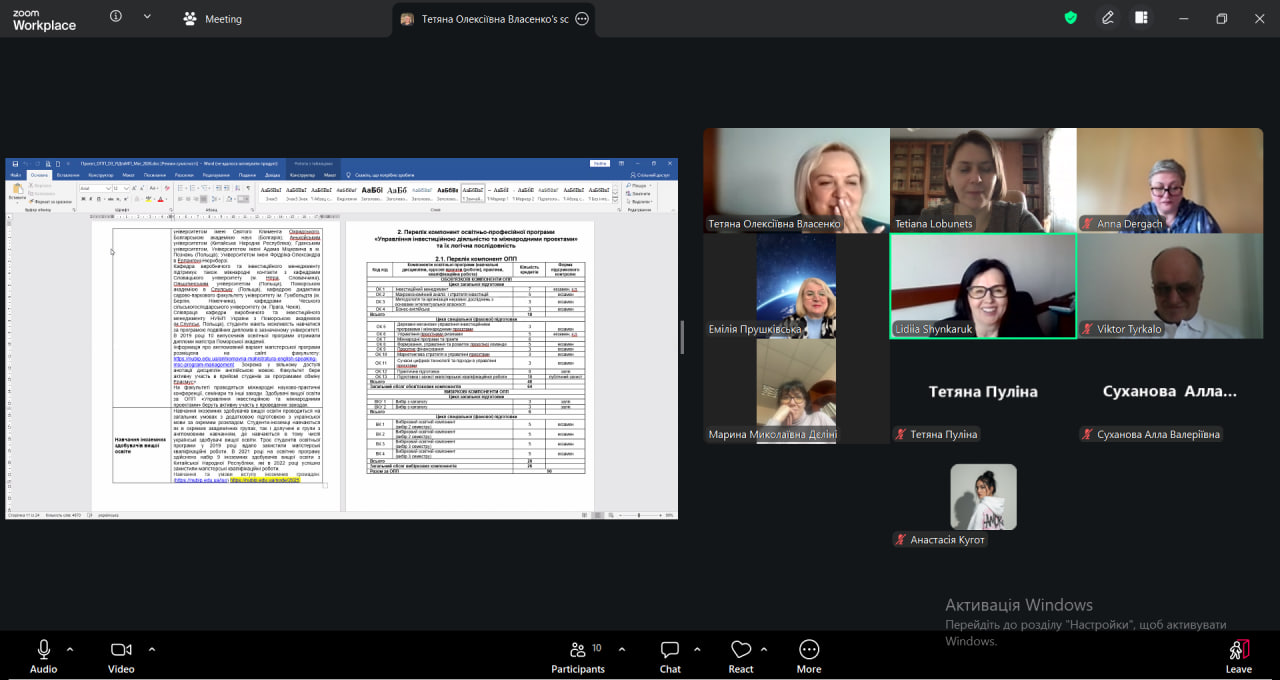Image resolution: width=1280 pixels, height=680 pixels.
Task: Switch to the Meeting tab
Action: (212, 19)
